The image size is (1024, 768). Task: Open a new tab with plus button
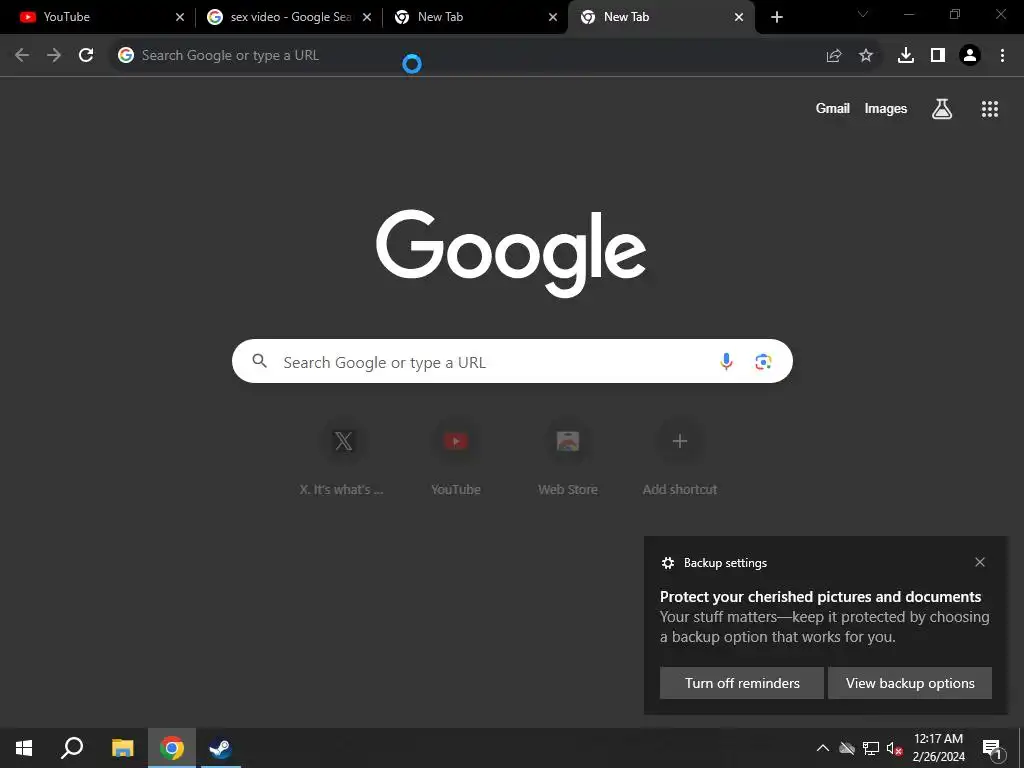pos(776,17)
